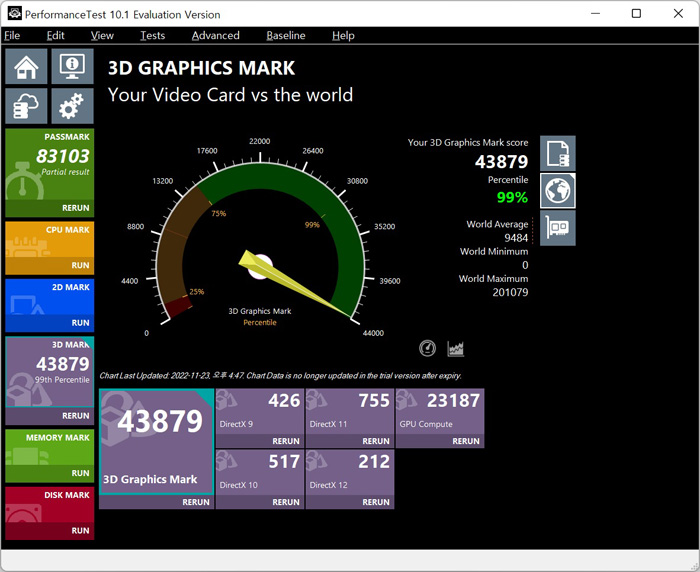Screen dimensions: 700x572
Task: Click the export results document icon
Action: point(557,153)
